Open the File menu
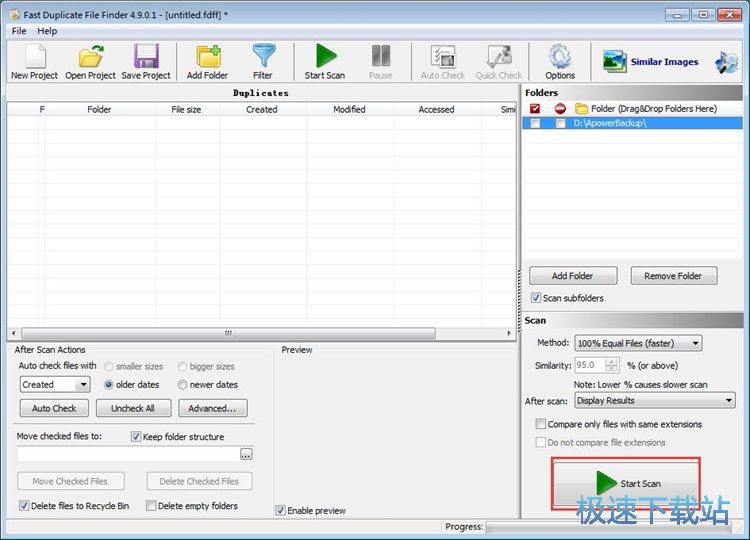Viewport: 750px width, 540px height. [19, 31]
